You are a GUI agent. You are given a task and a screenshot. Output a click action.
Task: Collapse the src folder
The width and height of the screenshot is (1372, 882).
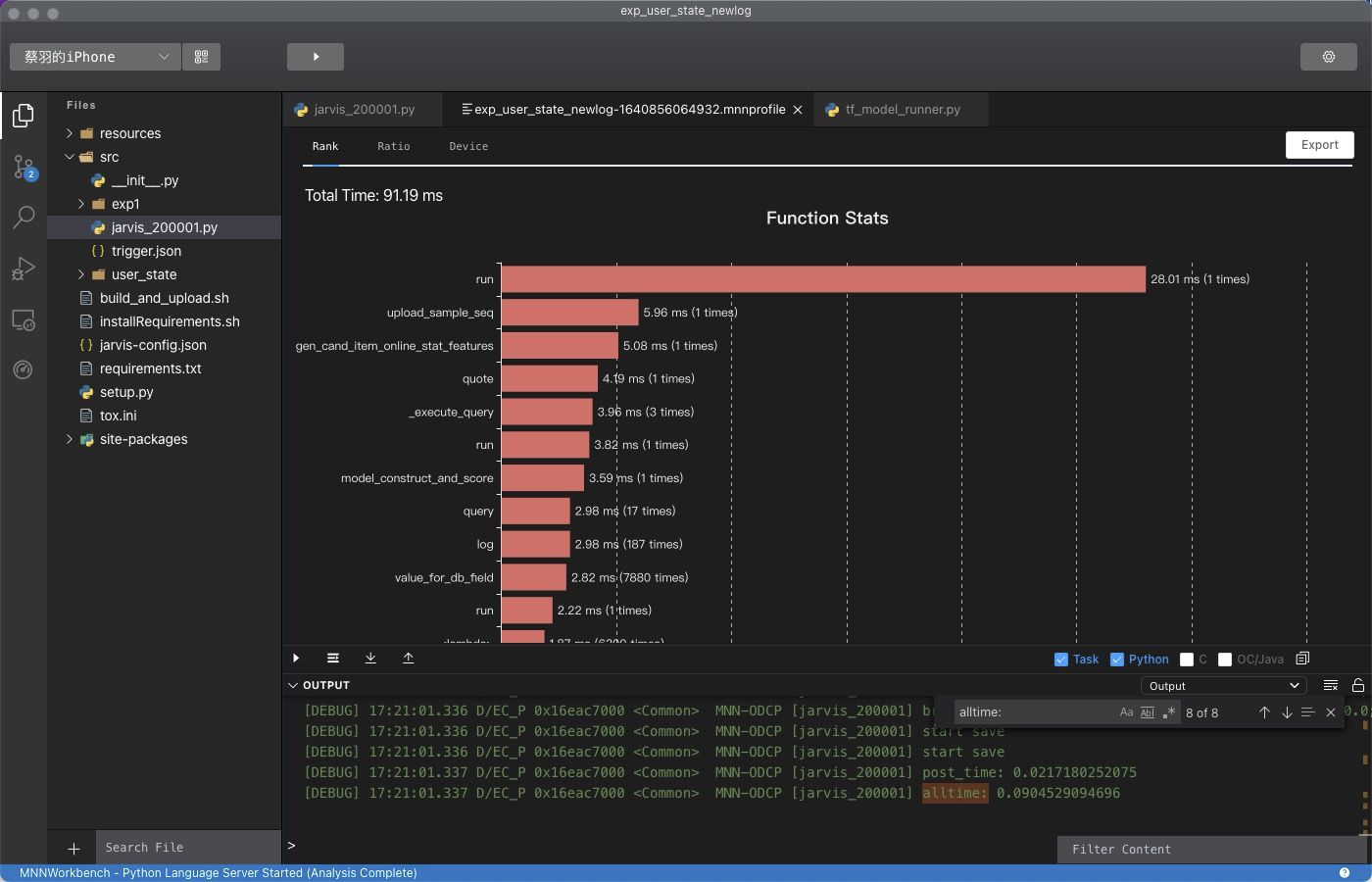[70, 157]
